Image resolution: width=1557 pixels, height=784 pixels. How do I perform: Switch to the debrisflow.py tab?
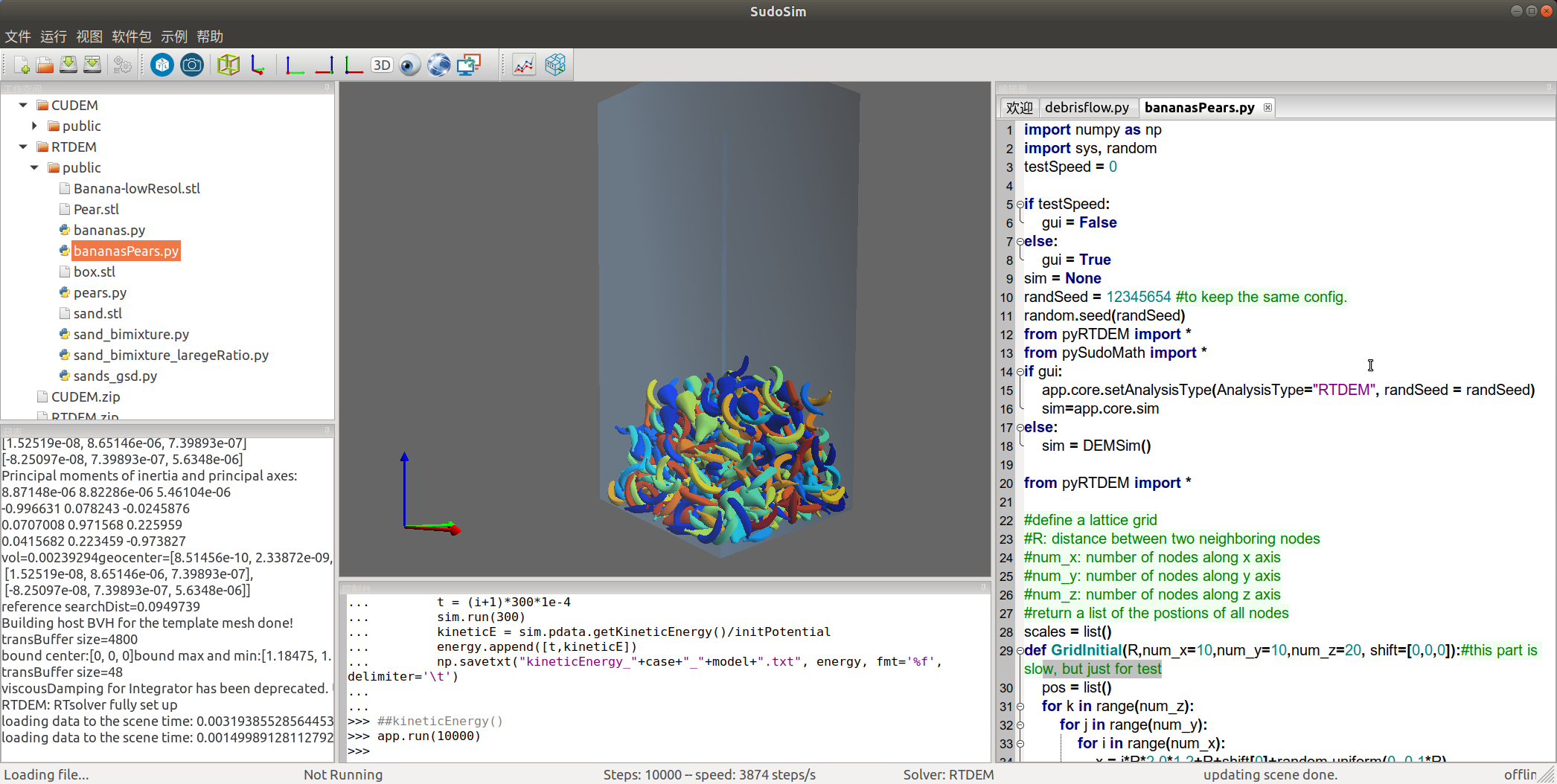(1086, 108)
